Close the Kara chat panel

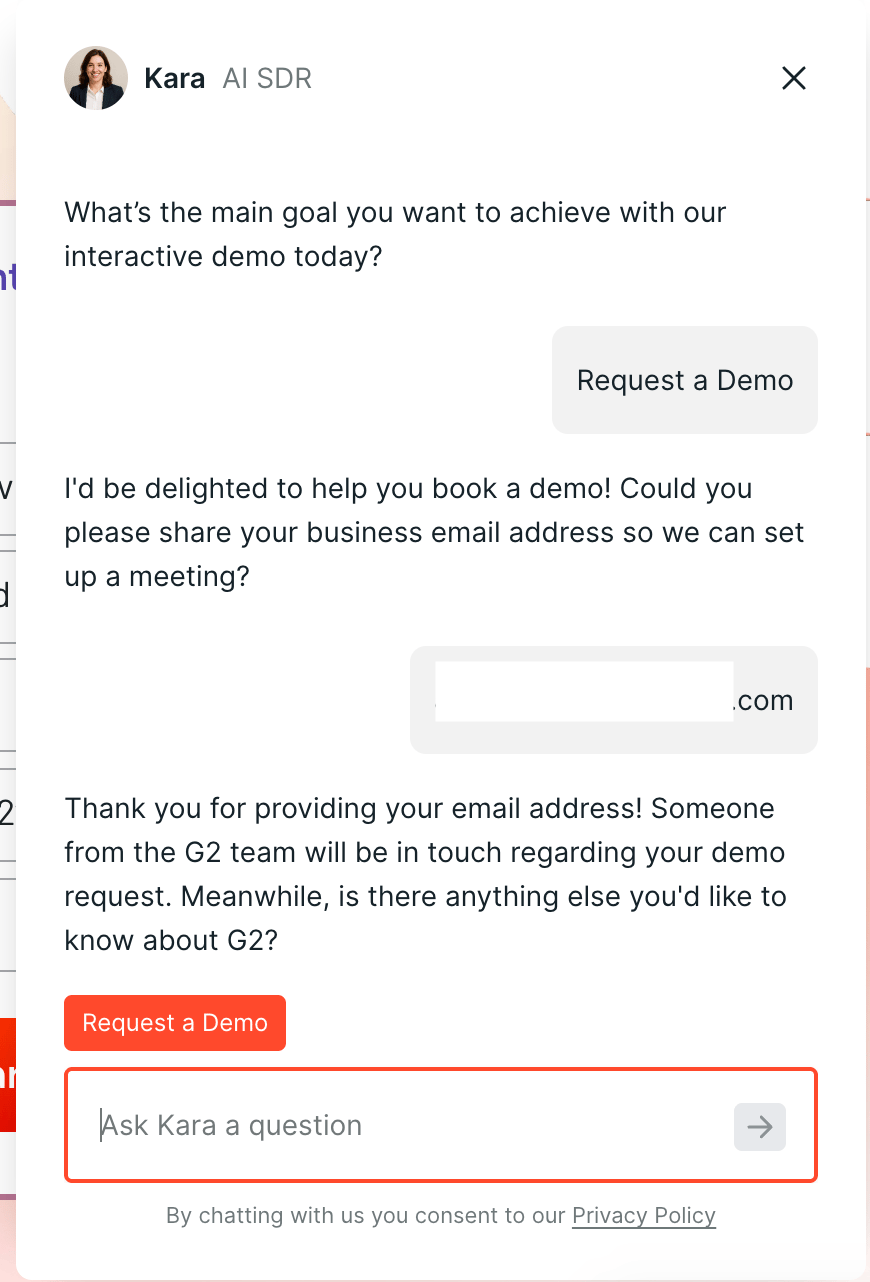pyautogui.click(x=794, y=78)
